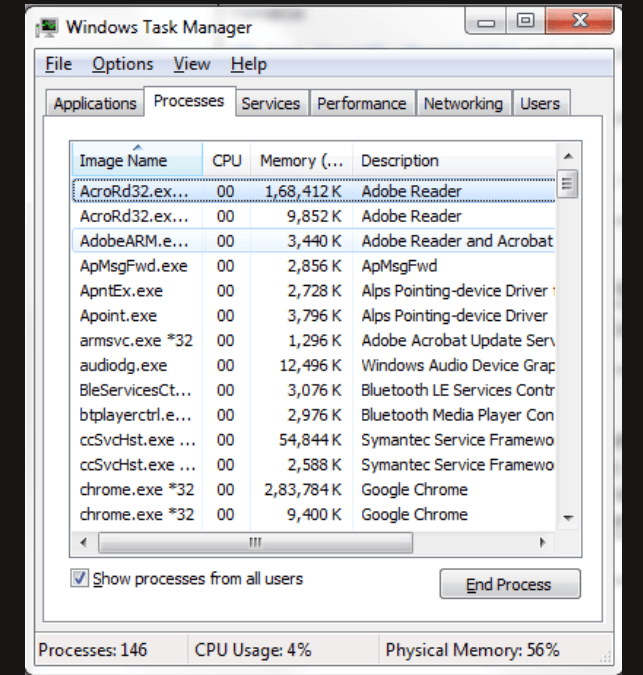The image size is (643, 675).
Task: Open the View menu
Action: tap(192, 64)
